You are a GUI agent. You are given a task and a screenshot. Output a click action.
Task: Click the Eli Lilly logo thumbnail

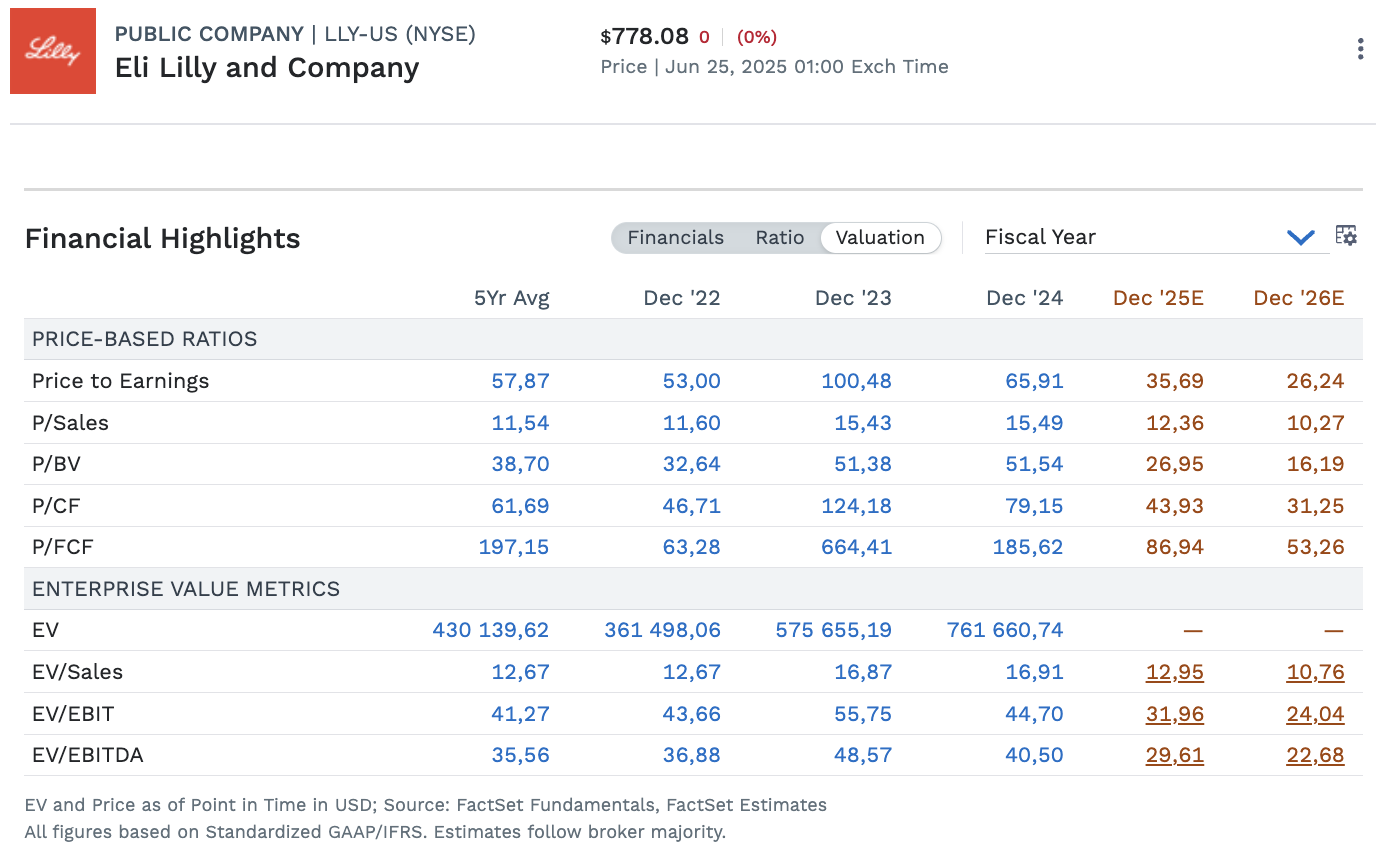coord(53,51)
